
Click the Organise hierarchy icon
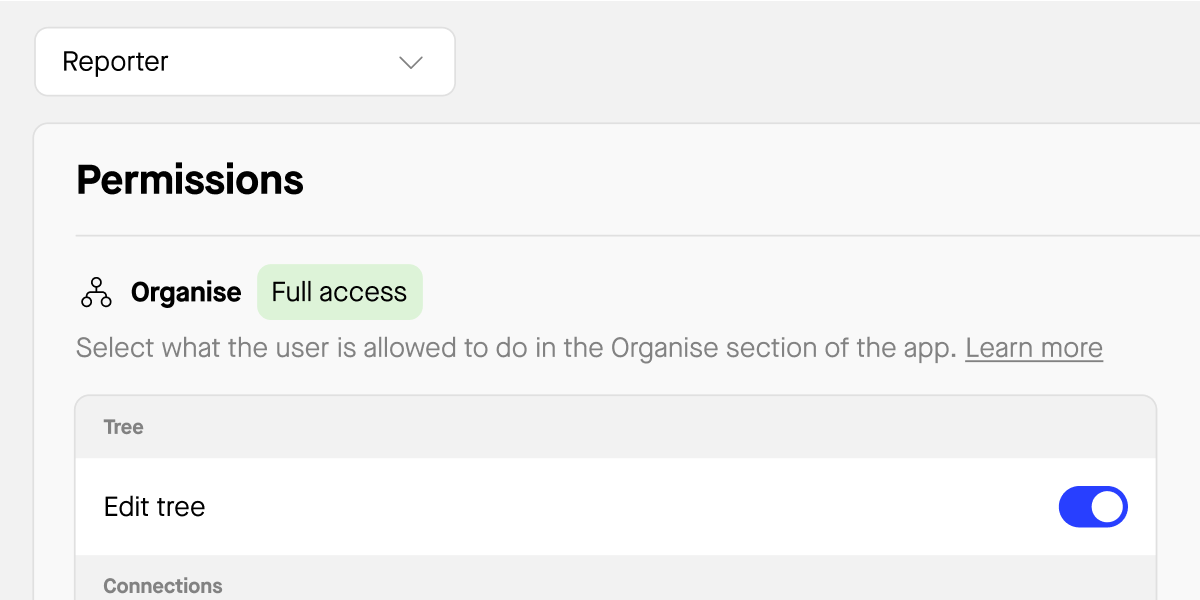point(96,292)
